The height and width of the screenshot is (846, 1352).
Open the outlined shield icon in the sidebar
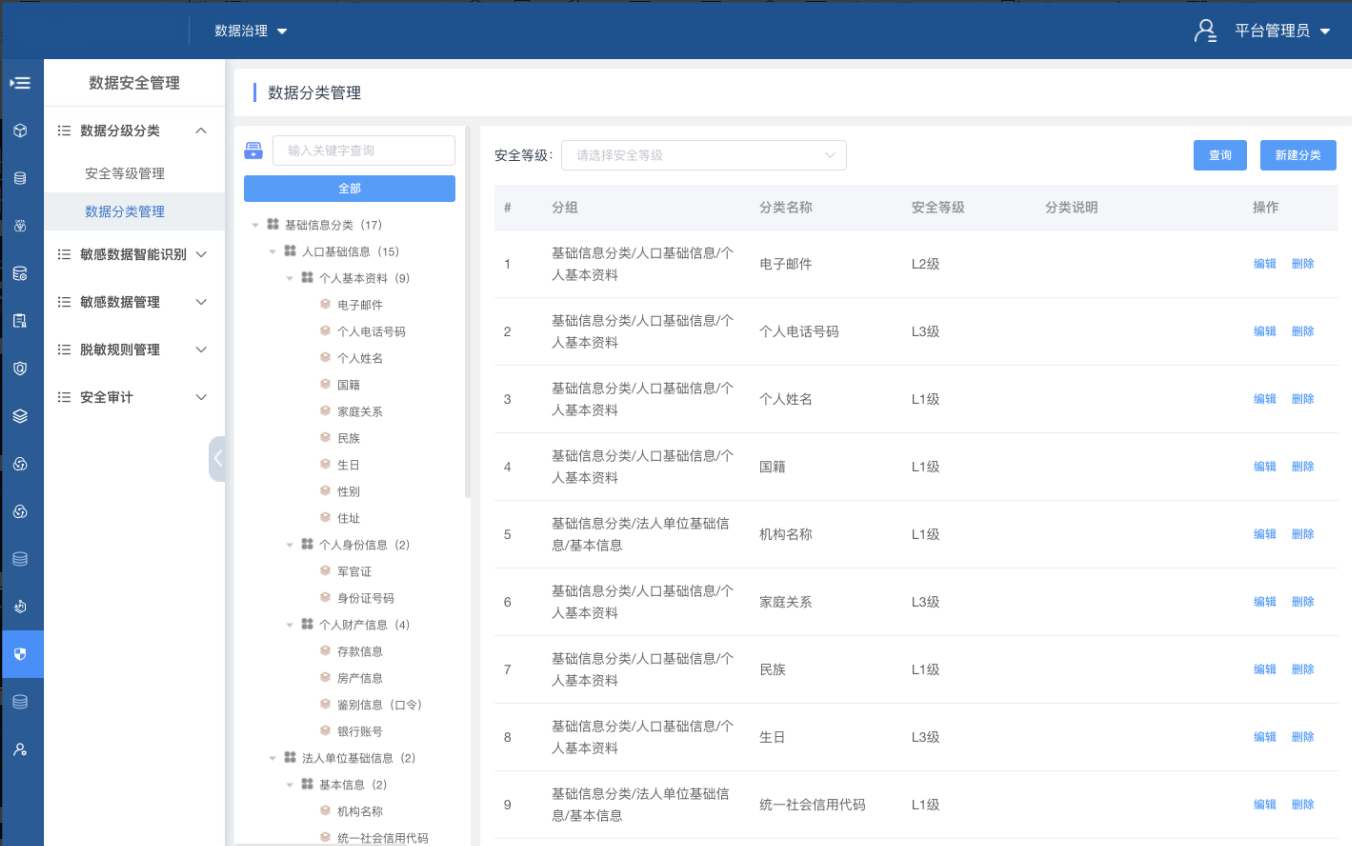point(20,368)
